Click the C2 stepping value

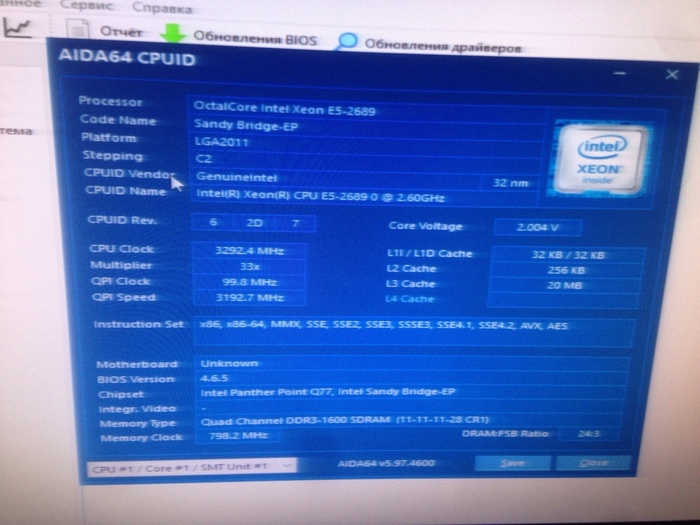coord(204,159)
